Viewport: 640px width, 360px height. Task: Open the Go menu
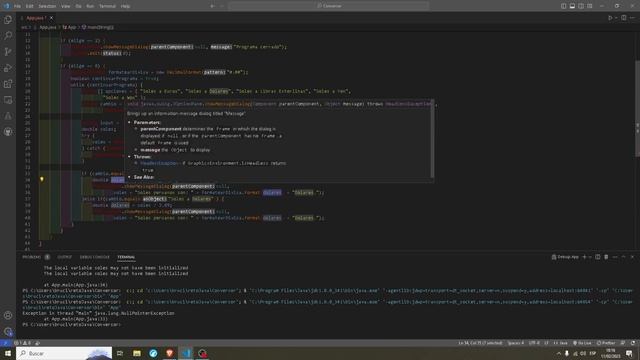(x=78, y=6)
